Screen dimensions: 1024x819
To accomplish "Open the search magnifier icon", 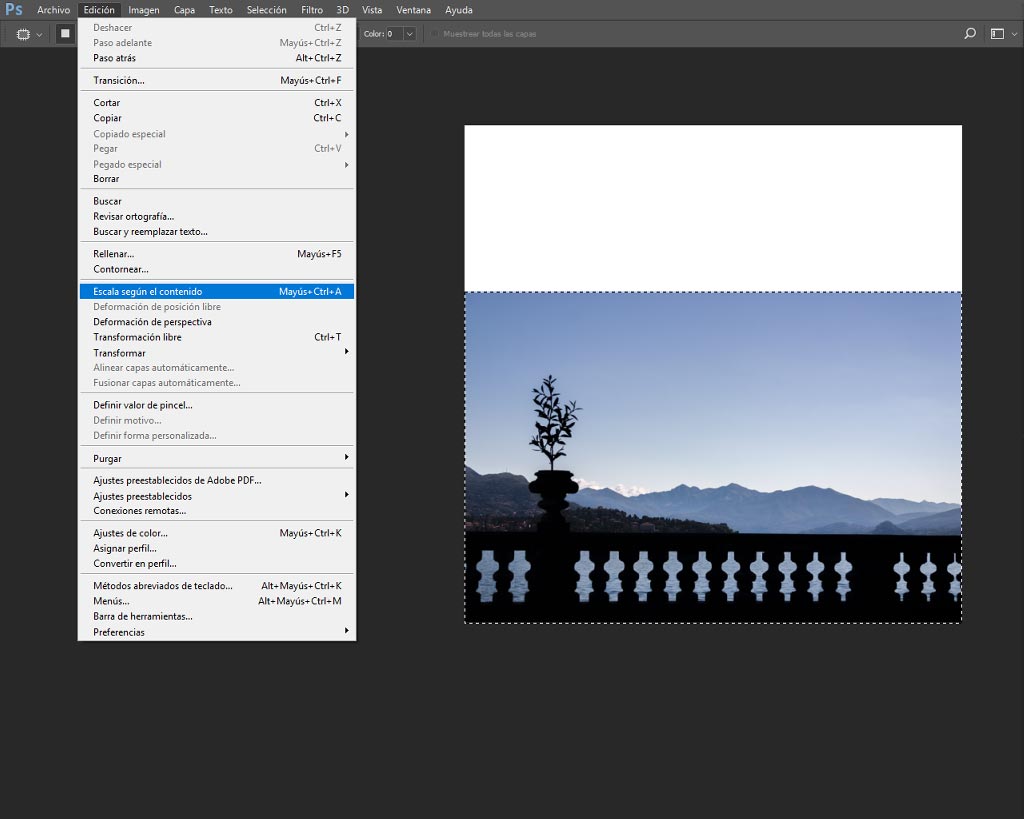I will pyautogui.click(x=970, y=33).
